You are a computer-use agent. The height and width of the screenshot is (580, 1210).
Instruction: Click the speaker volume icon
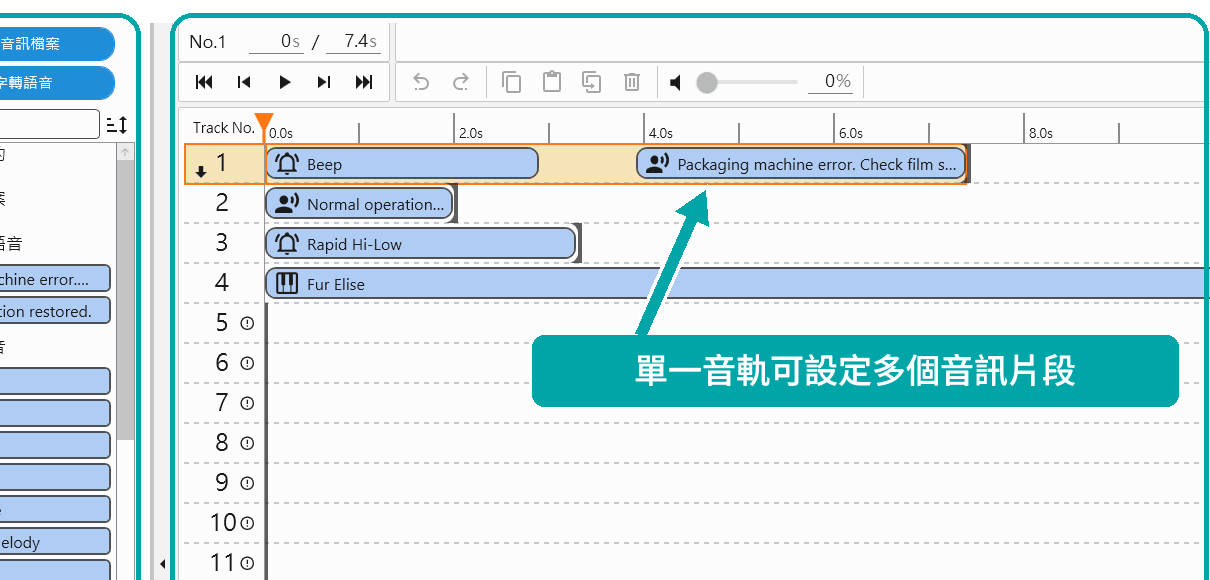[x=676, y=82]
